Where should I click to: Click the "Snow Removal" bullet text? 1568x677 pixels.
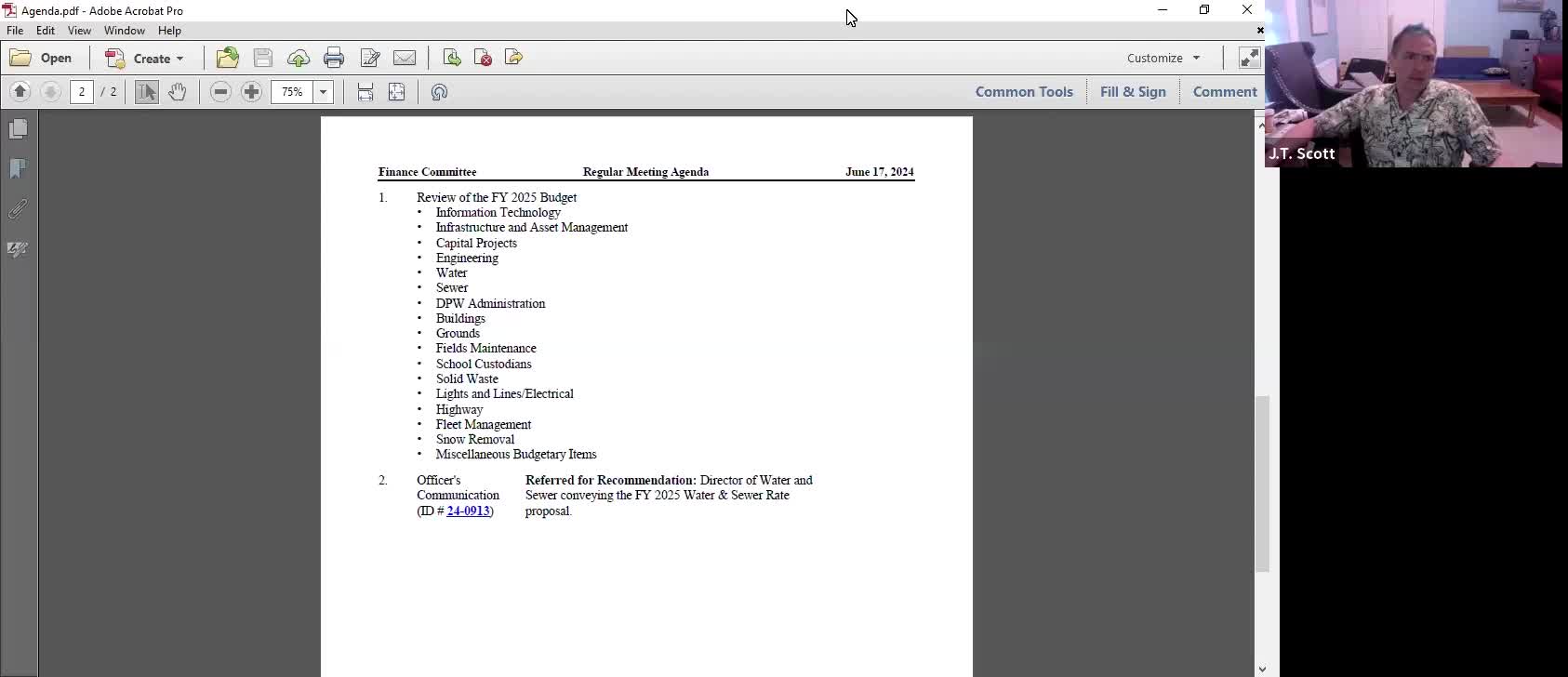click(x=475, y=440)
